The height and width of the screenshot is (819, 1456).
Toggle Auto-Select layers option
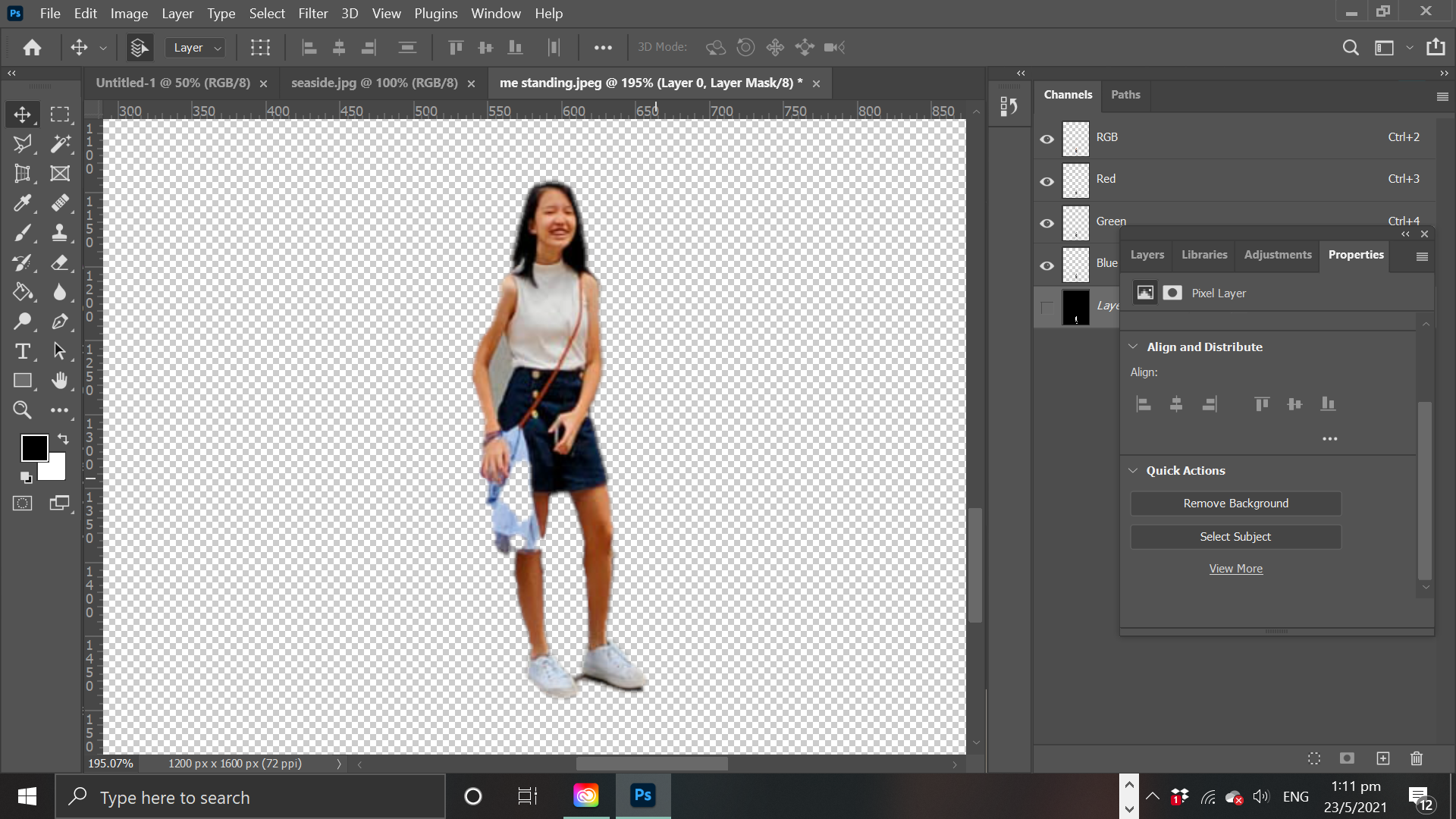click(138, 48)
